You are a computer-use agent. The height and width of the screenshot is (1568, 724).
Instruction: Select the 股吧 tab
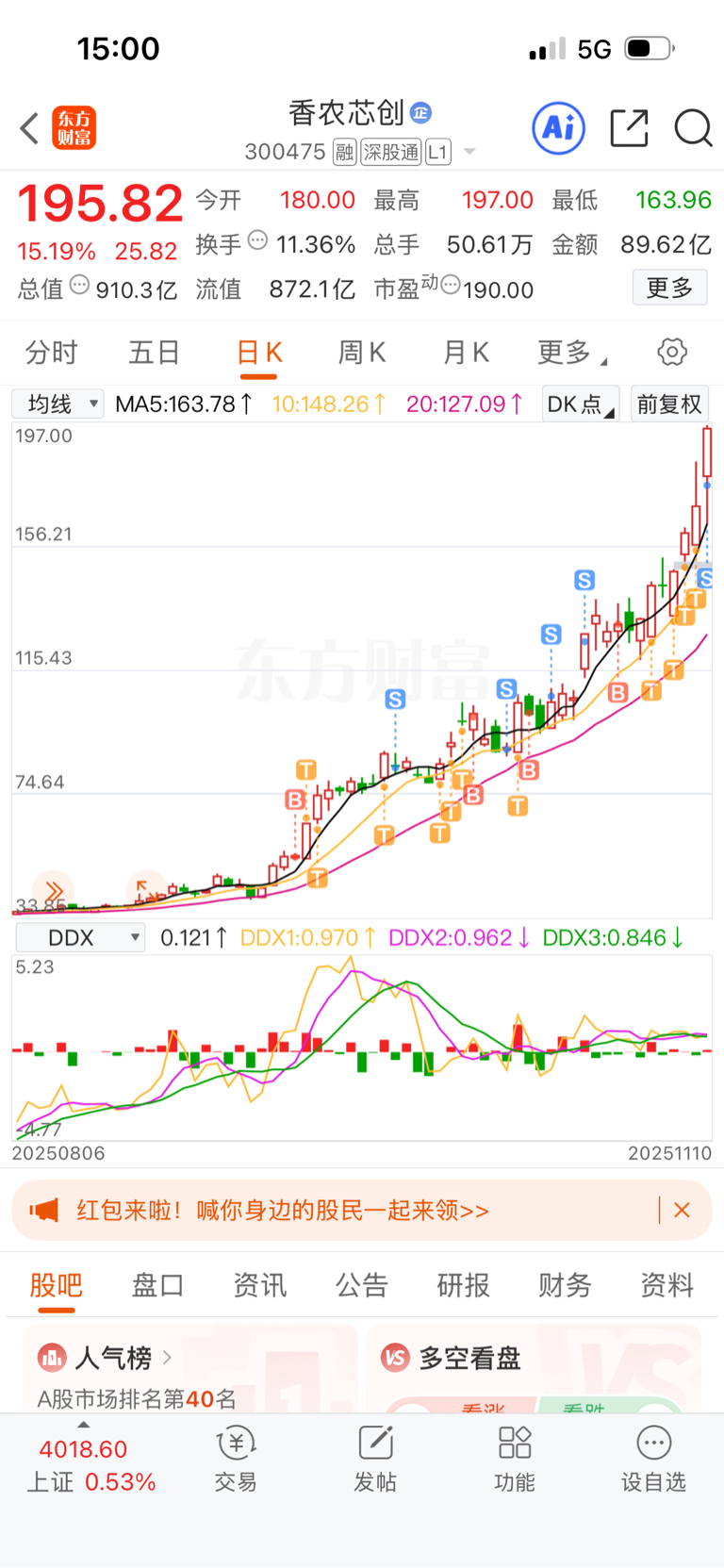click(x=57, y=1285)
